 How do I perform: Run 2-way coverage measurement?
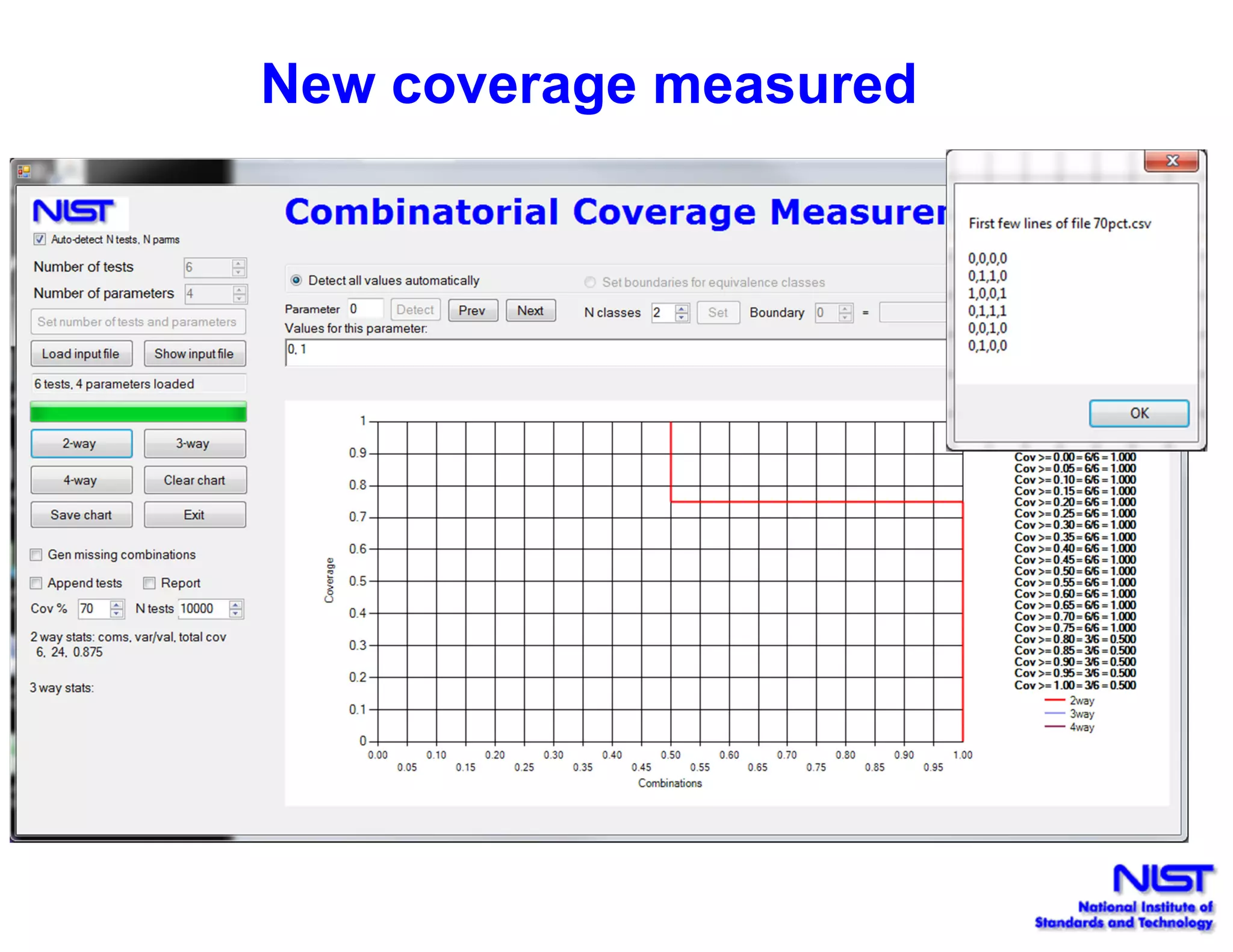(x=81, y=444)
